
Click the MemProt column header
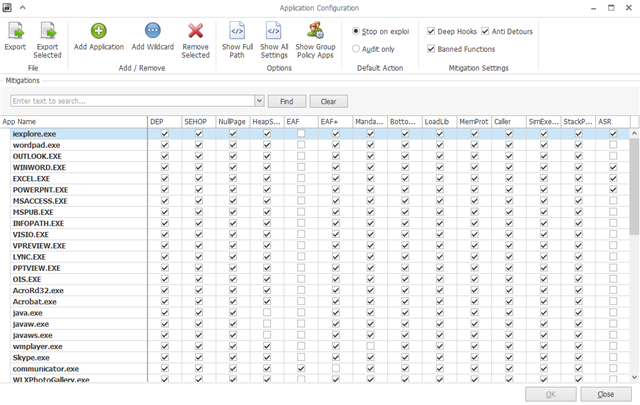[474, 122]
